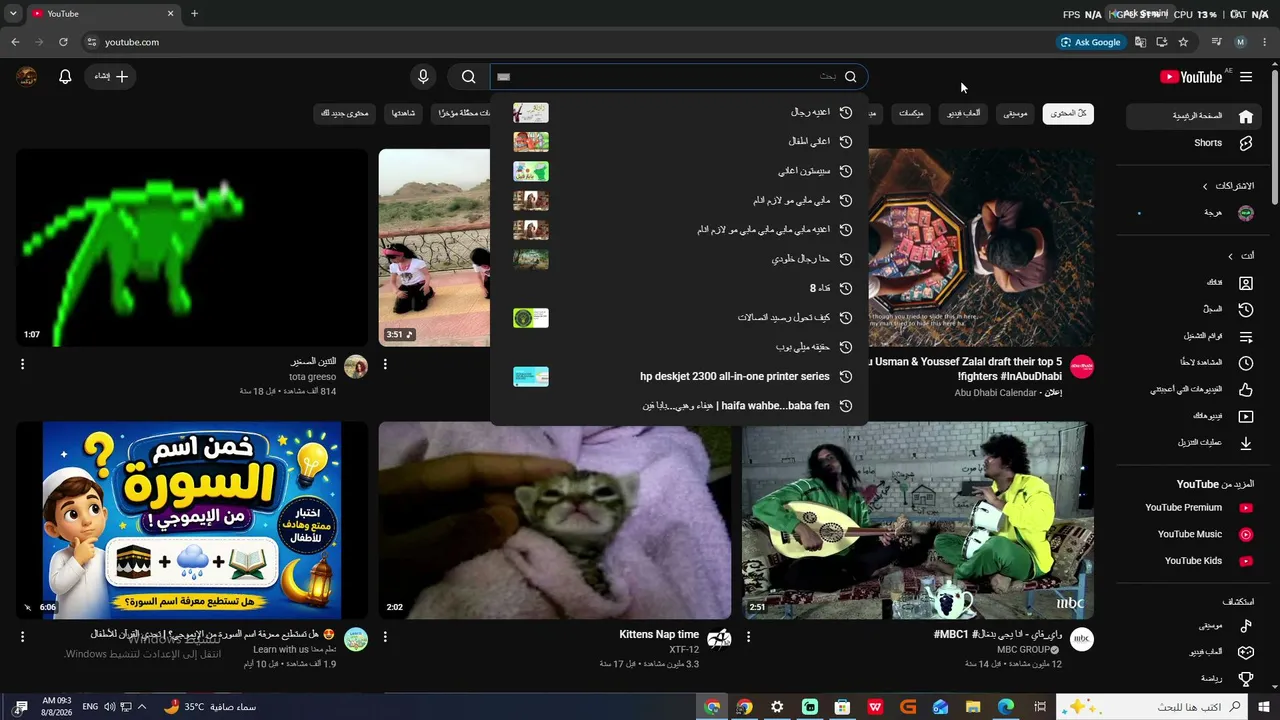1280x720 pixels.
Task: Open Microsoft Edge from the taskbar
Action: (1006, 707)
